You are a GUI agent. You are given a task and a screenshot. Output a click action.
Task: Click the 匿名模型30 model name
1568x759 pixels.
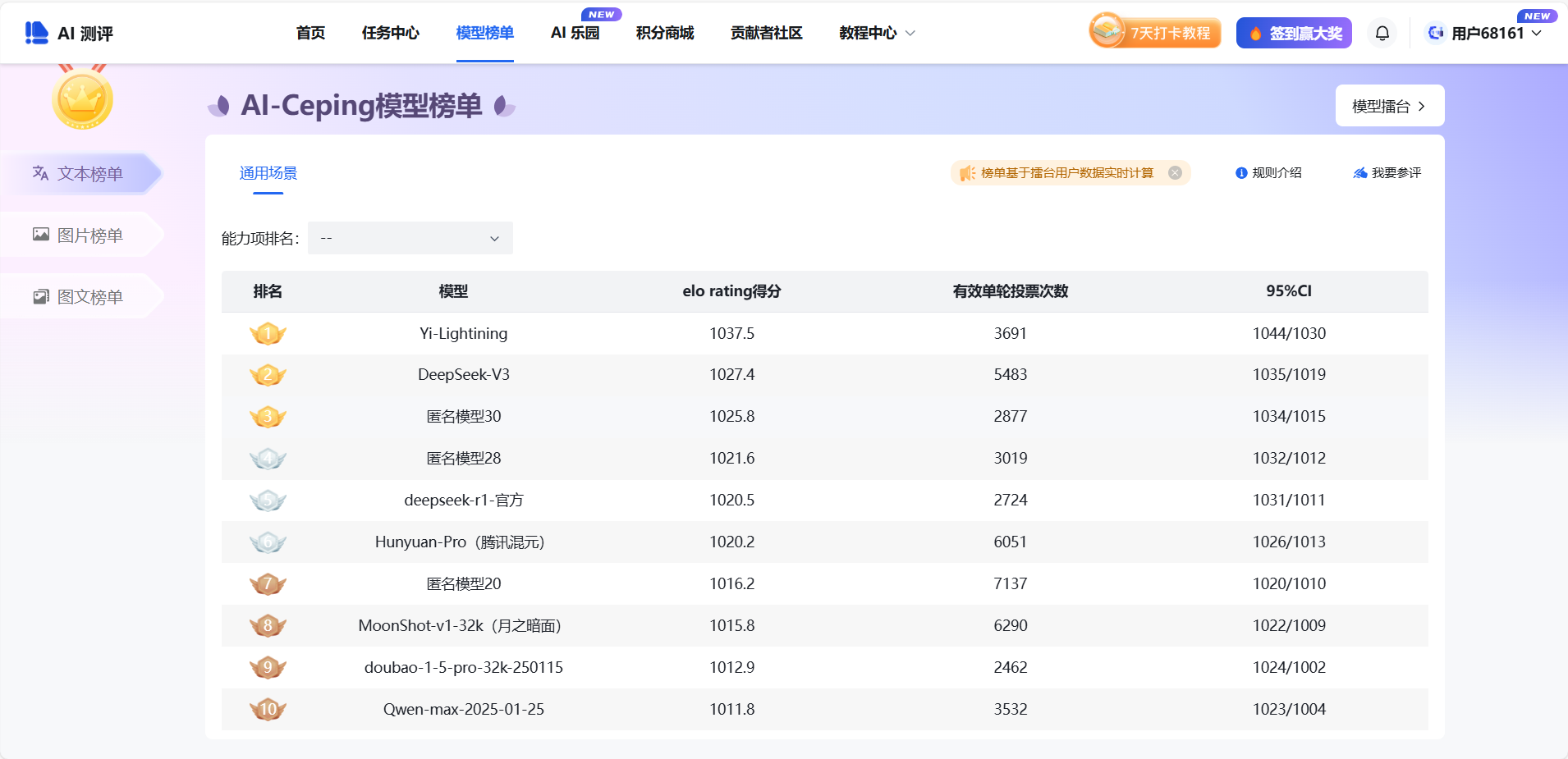464,416
